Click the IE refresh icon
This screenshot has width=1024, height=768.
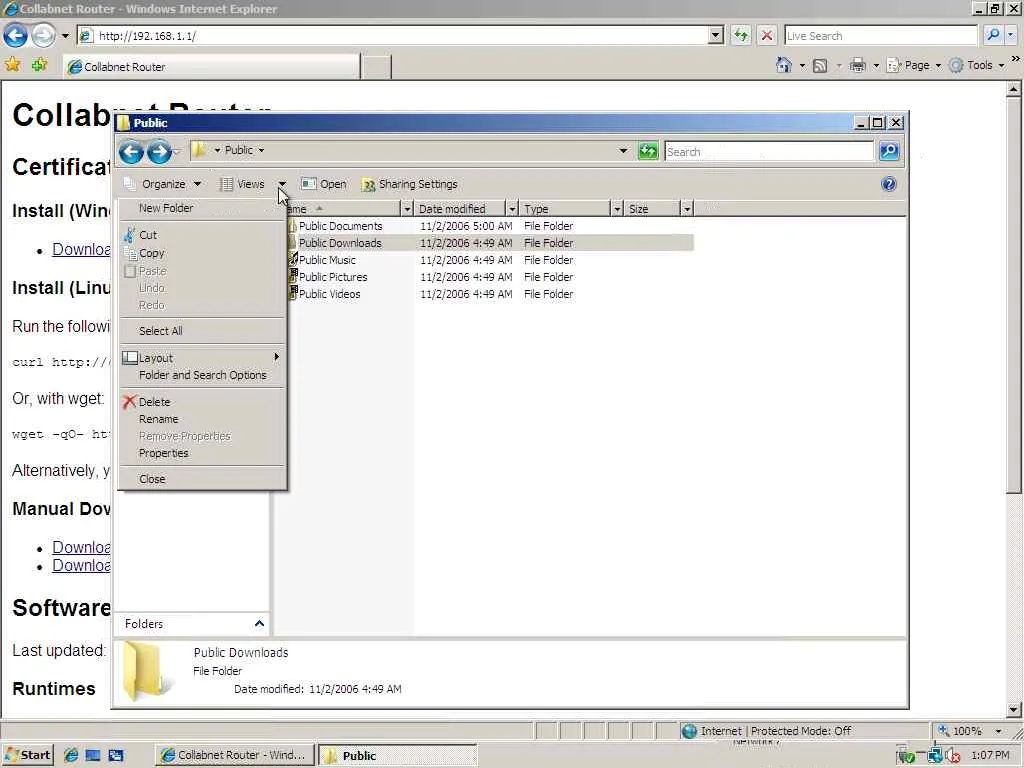741,35
